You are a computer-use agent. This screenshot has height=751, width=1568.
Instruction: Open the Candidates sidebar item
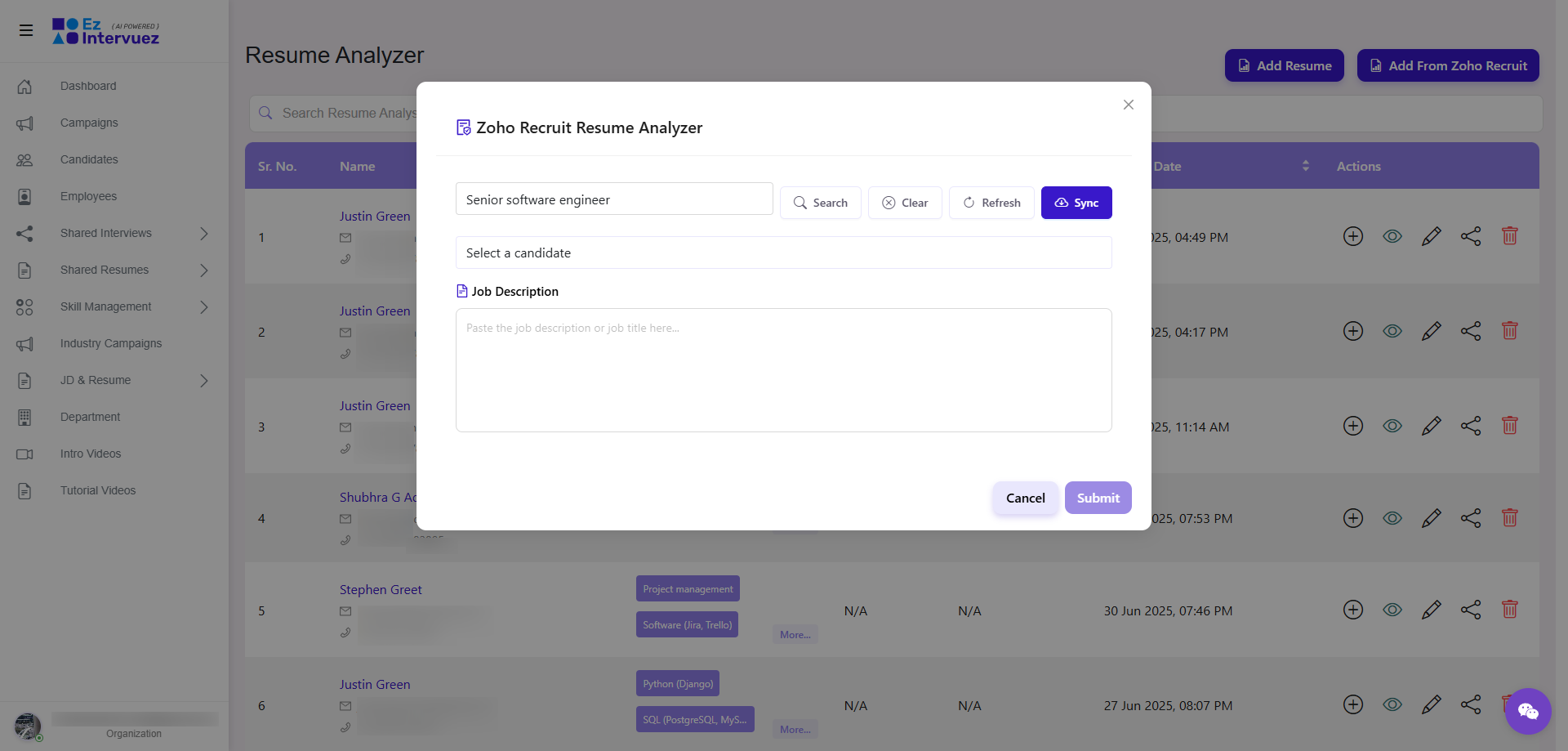(89, 159)
